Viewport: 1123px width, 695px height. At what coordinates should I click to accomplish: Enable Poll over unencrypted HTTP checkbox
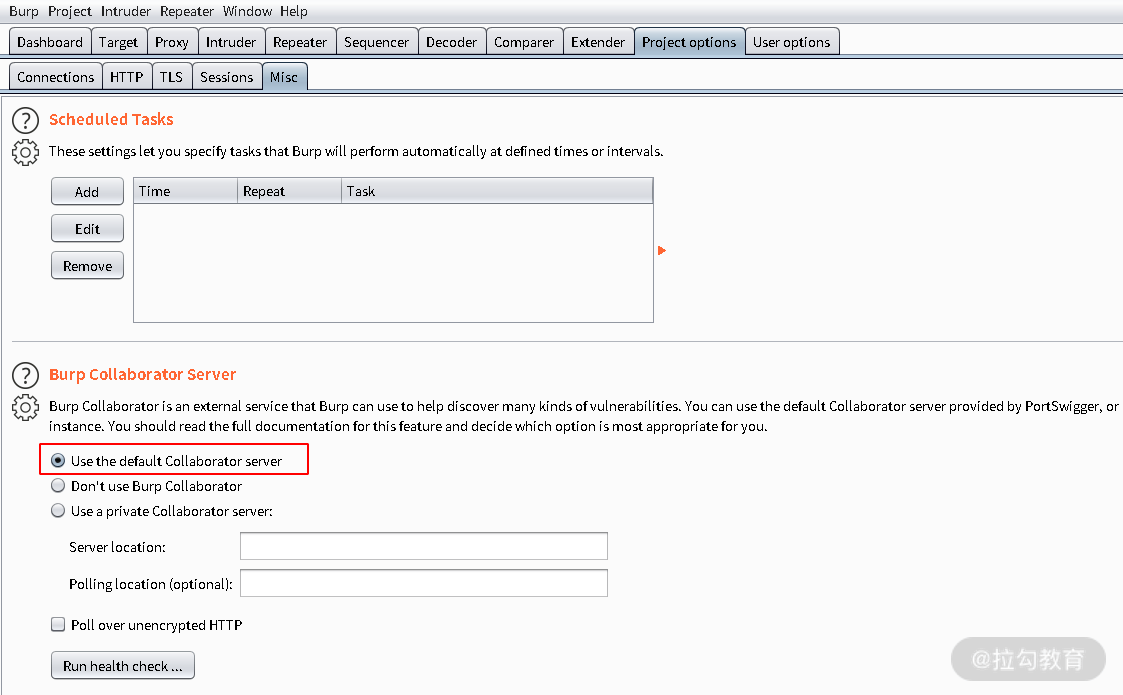point(58,625)
